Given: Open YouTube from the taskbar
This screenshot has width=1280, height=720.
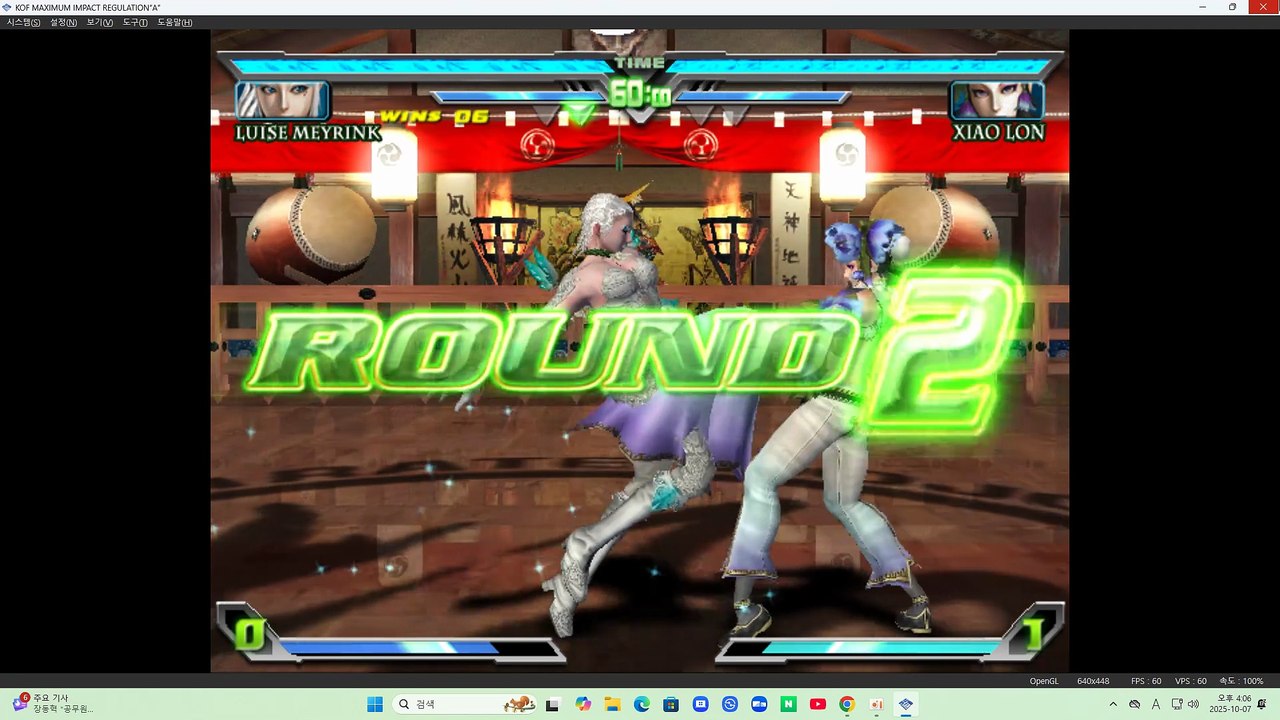Looking at the screenshot, I should tap(818, 704).
